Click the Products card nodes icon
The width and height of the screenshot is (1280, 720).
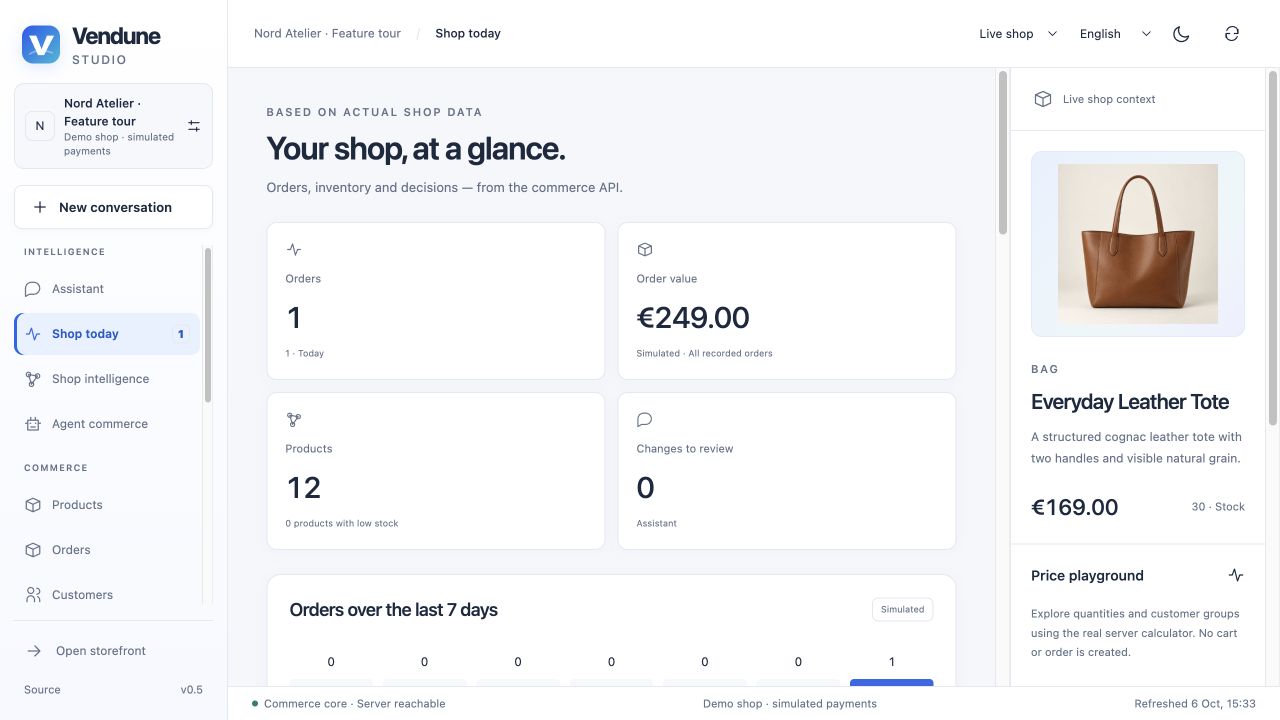[x=294, y=420]
